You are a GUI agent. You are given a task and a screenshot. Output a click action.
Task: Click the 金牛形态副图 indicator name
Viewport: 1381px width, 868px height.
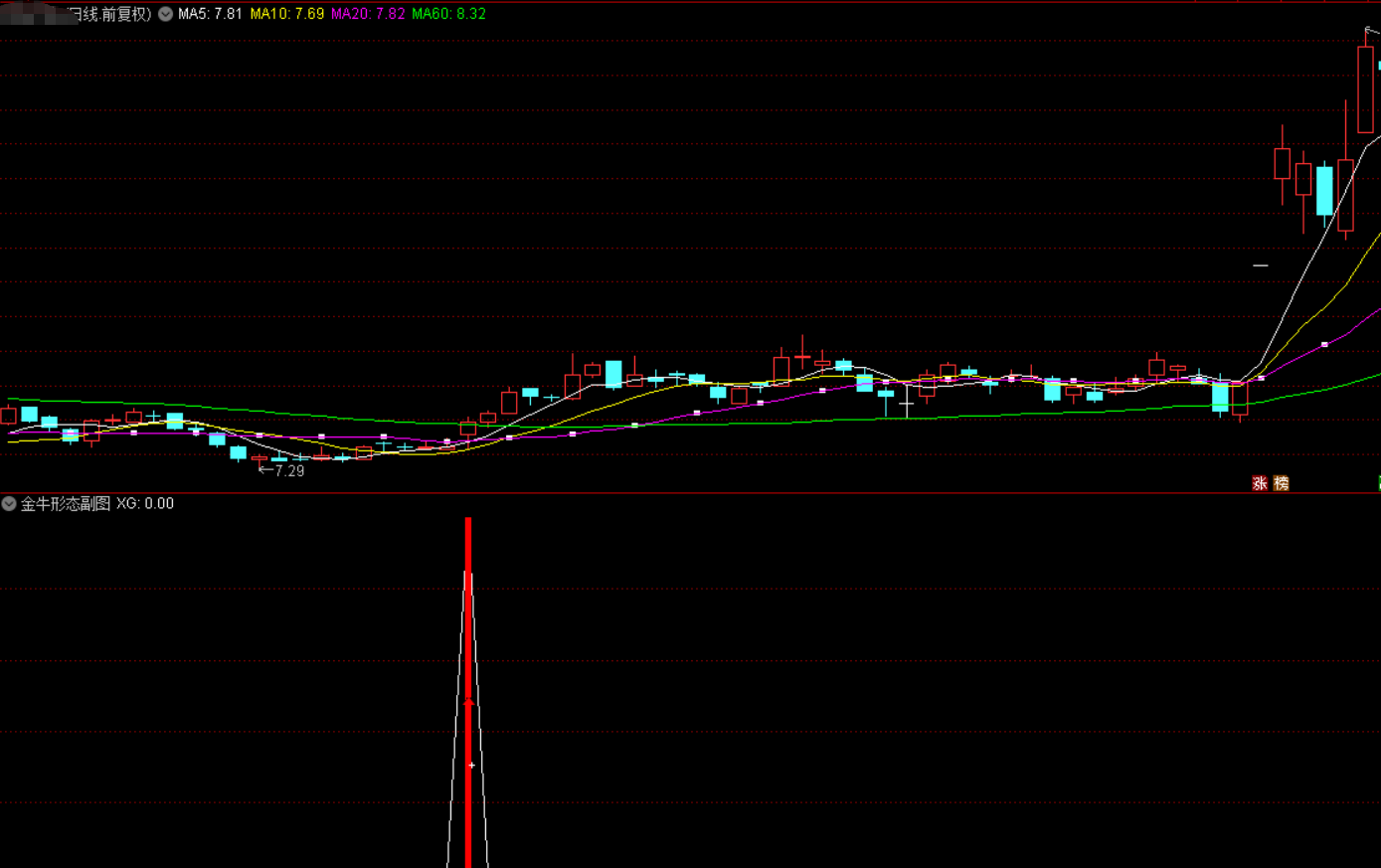pos(66,504)
